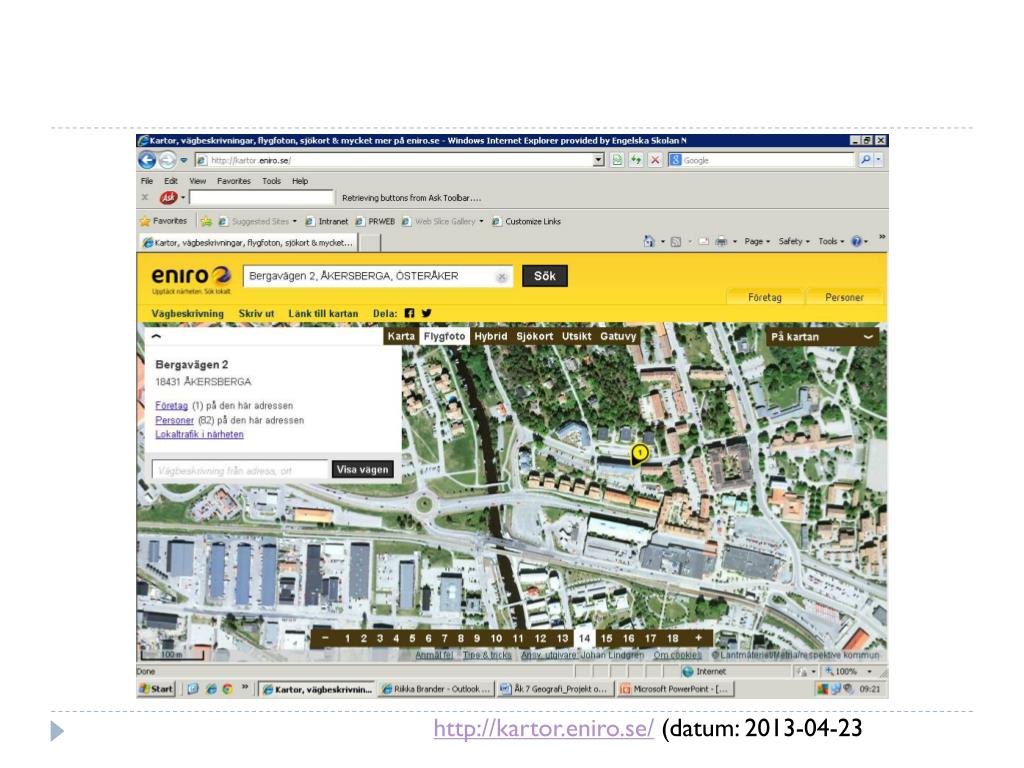Select the Flygfoto map tab
The image size is (1024, 768).
pos(444,336)
